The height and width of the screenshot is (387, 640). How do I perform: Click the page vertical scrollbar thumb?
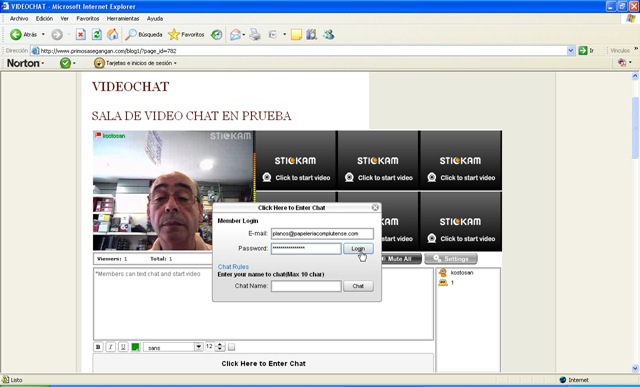tap(635, 128)
